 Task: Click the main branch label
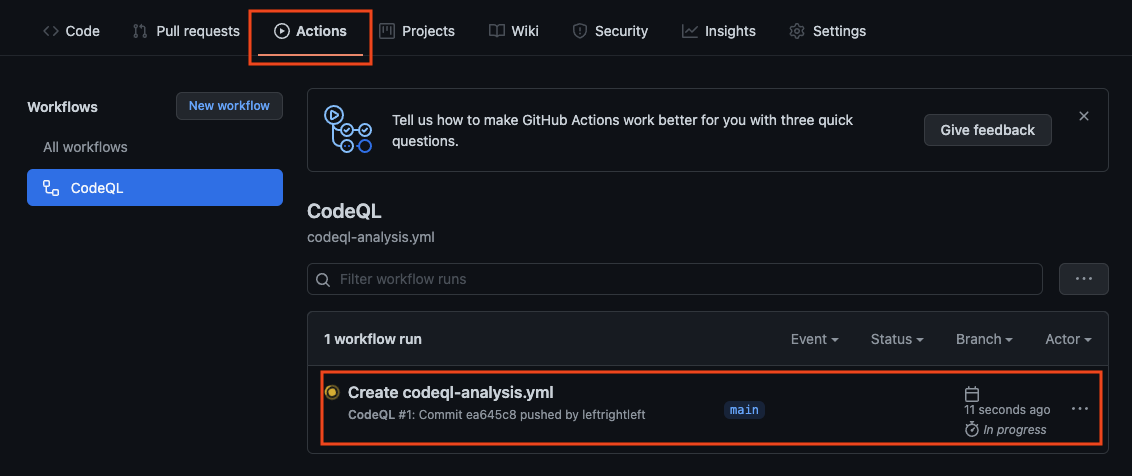[744, 410]
